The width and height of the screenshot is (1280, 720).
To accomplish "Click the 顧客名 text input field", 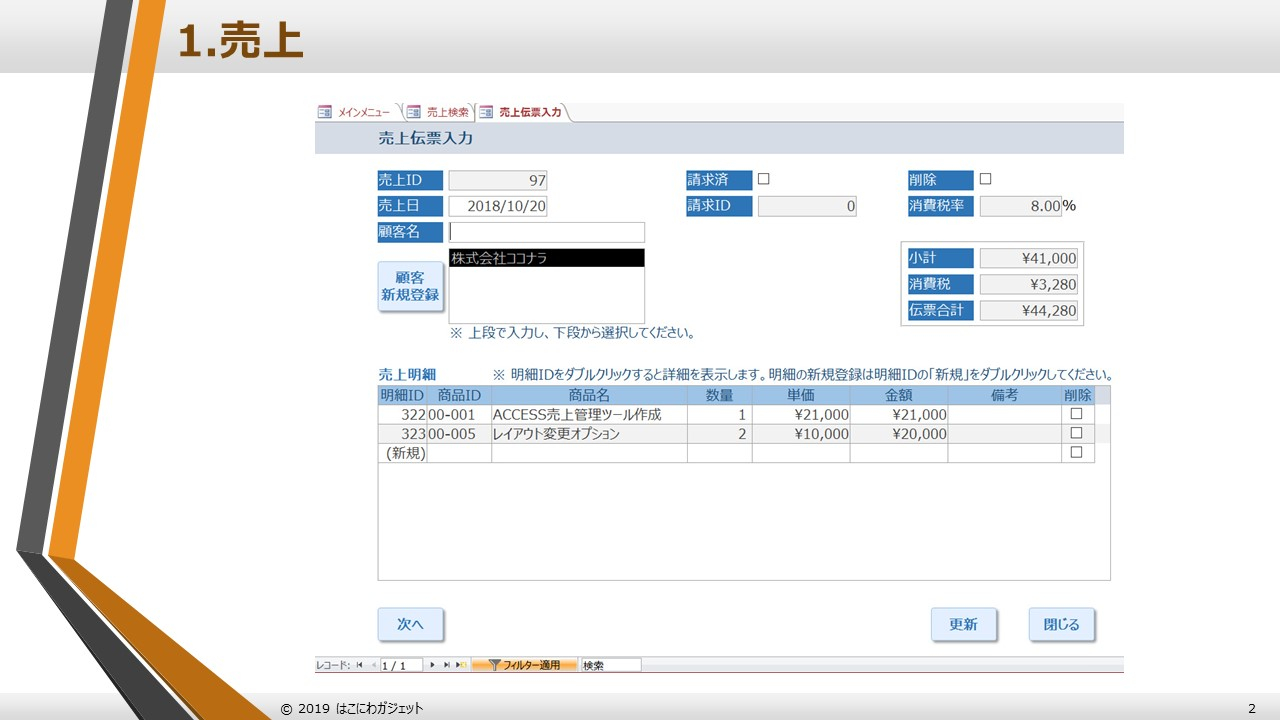I will tap(546, 232).
